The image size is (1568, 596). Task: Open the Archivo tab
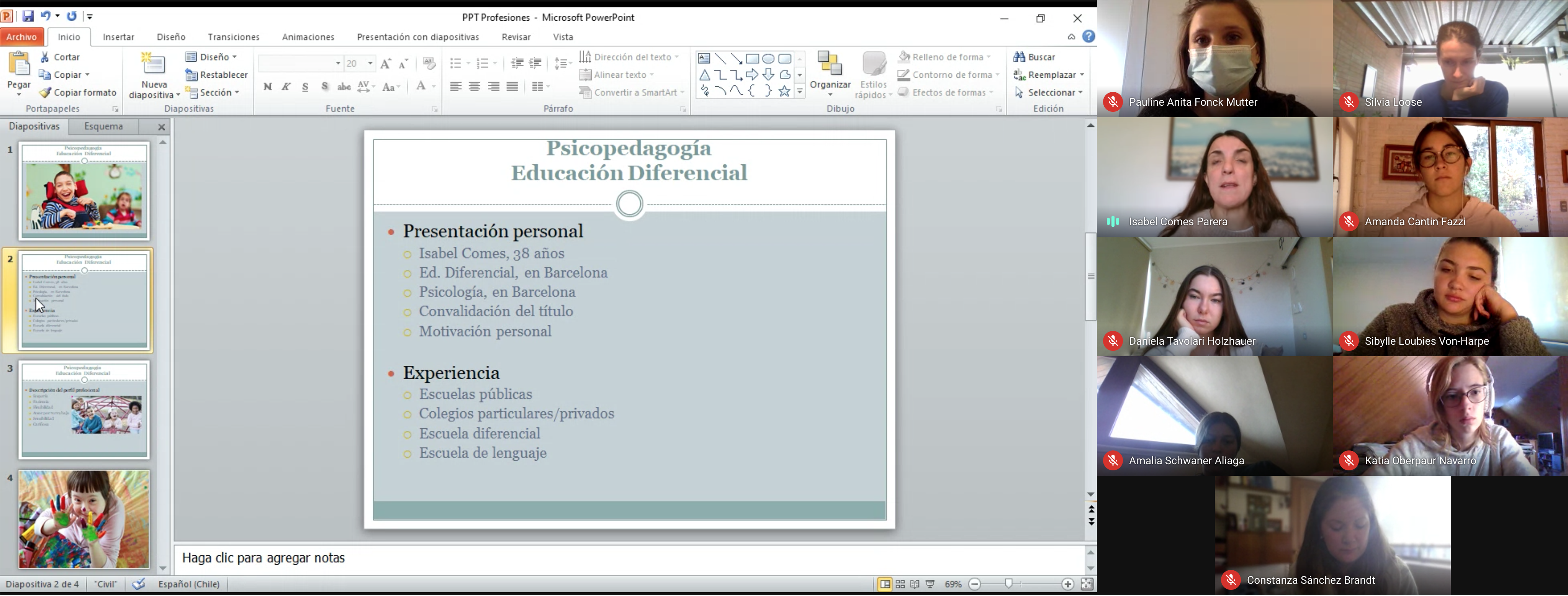pos(22,37)
